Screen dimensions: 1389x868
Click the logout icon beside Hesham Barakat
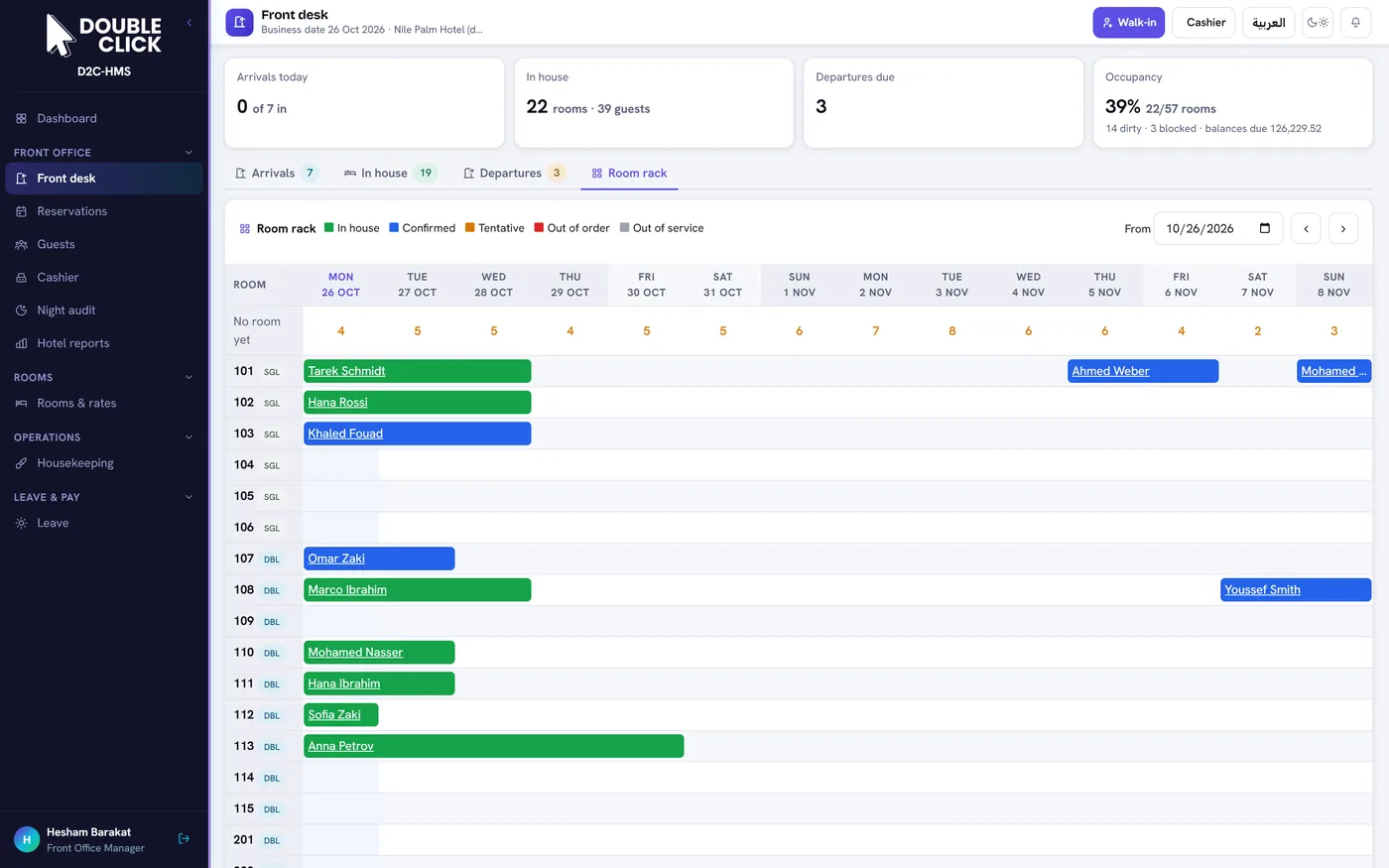(184, 839)
